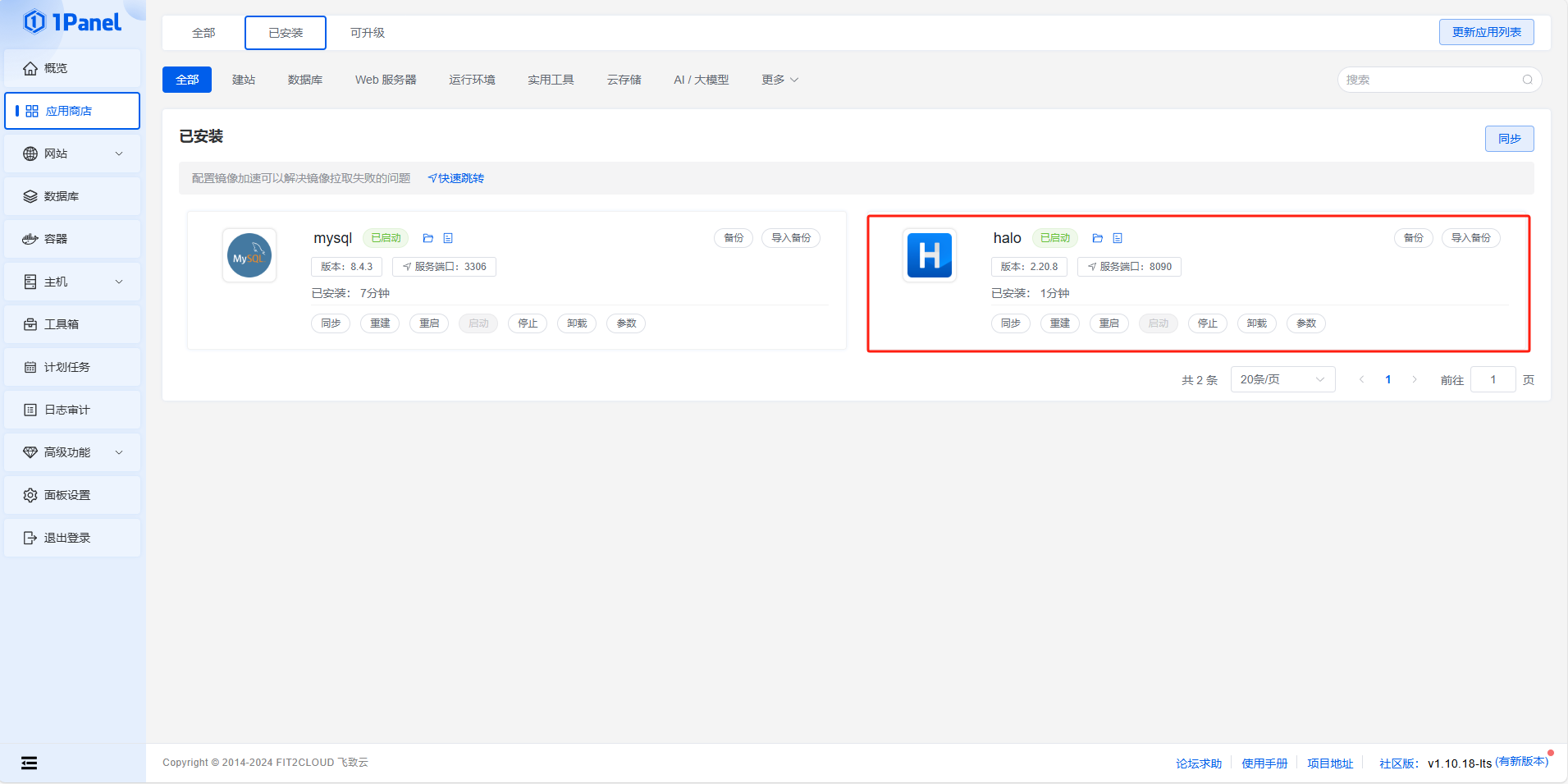Viewport: 1568px width, 784px height.
Task: Click 重启 for halo
Action: [1109, 323]
